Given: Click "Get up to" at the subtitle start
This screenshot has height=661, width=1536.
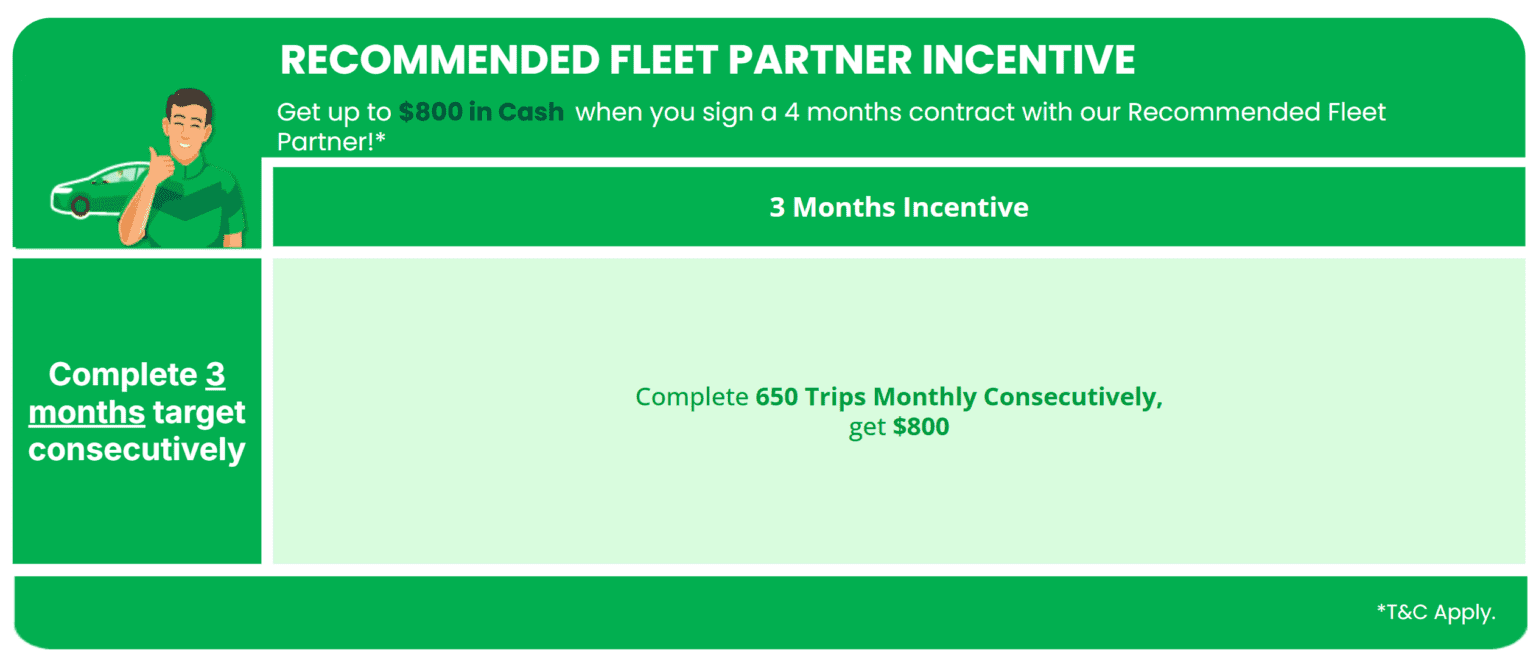Looking at the screenshot, I should point(334,112).
